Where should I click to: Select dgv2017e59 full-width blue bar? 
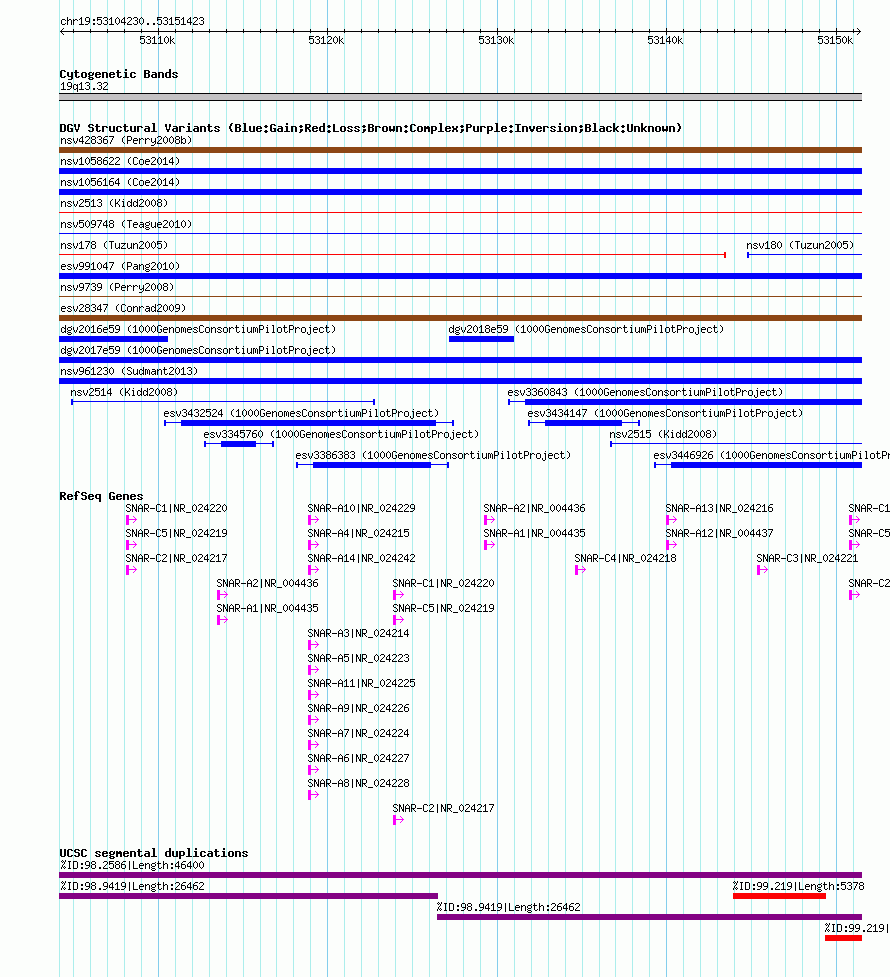coord(461,360)
